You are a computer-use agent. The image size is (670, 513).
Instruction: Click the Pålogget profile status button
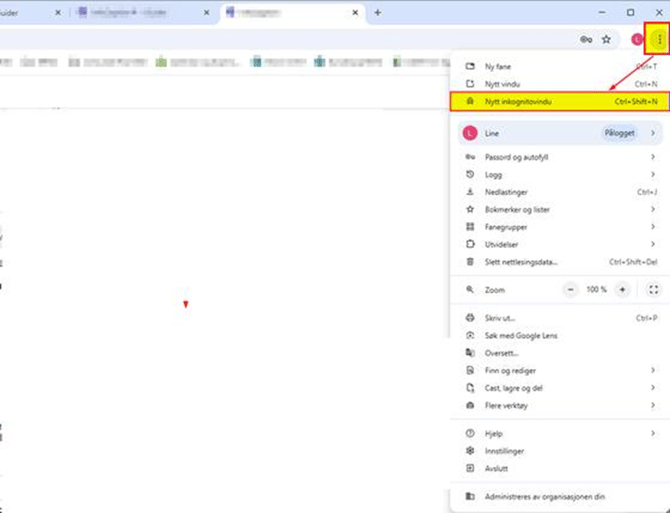pos(619,133)
